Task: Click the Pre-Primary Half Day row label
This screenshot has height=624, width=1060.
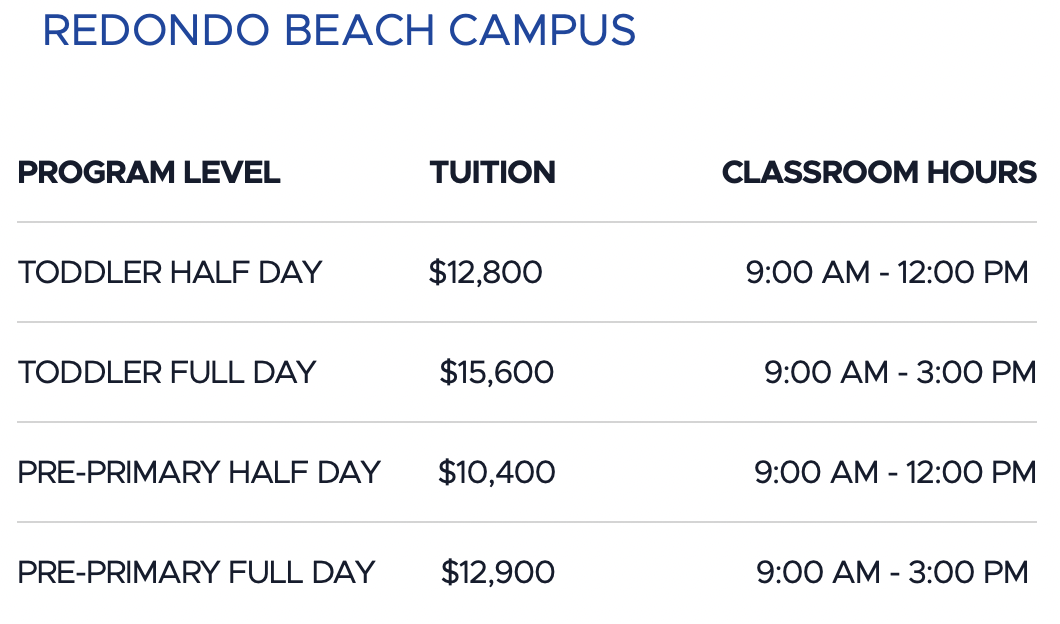Action: click(x=199, y=473)
